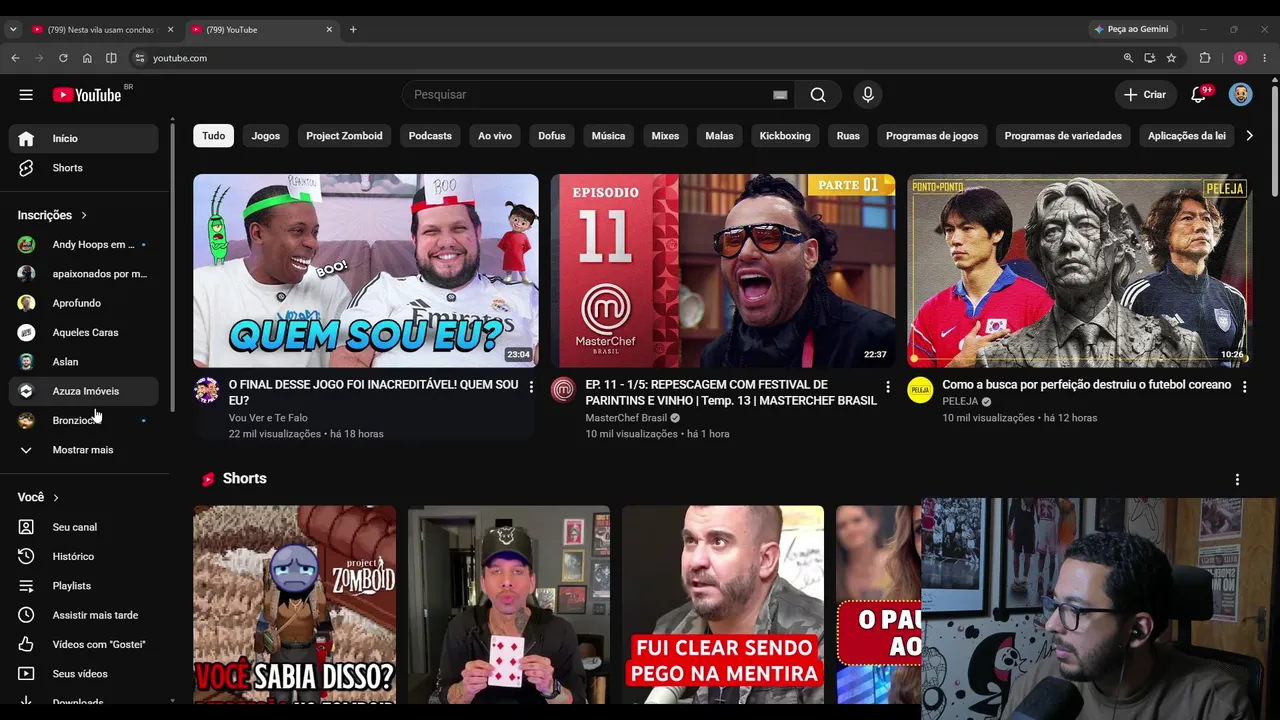The height and width of the screenshot is (720, 1280).
Task: Open the side panel icon in browser toolbar
Action: coord(111,58)
